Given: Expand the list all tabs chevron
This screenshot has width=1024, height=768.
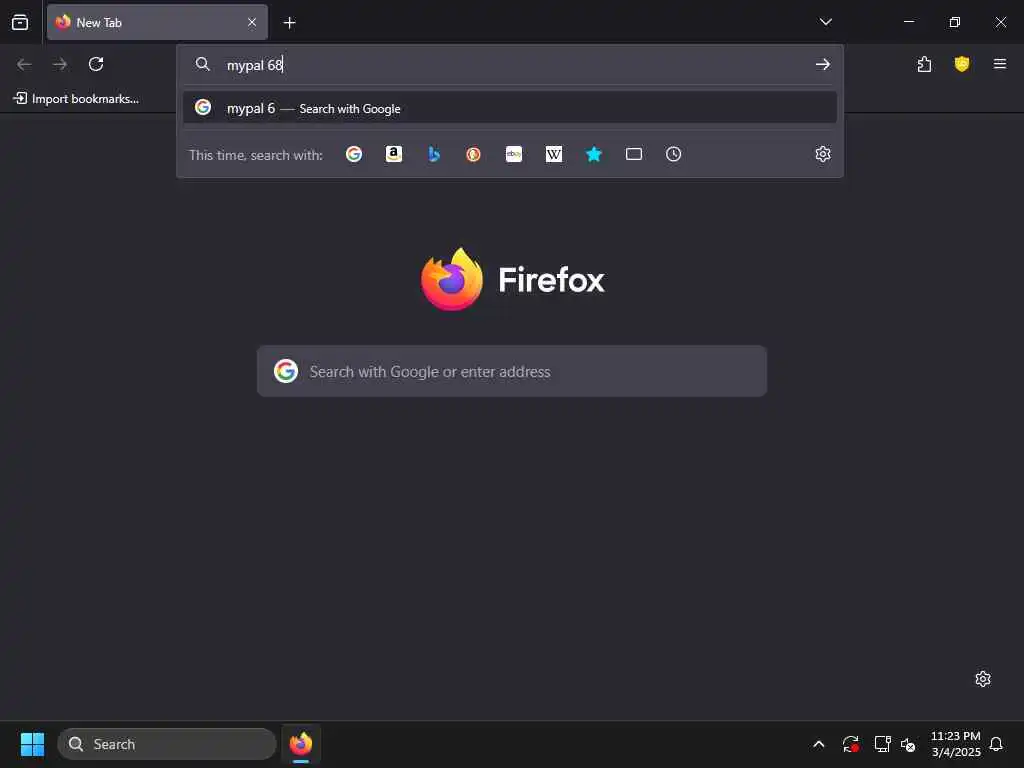Looking at the screenshot, I should pos(825,22).
